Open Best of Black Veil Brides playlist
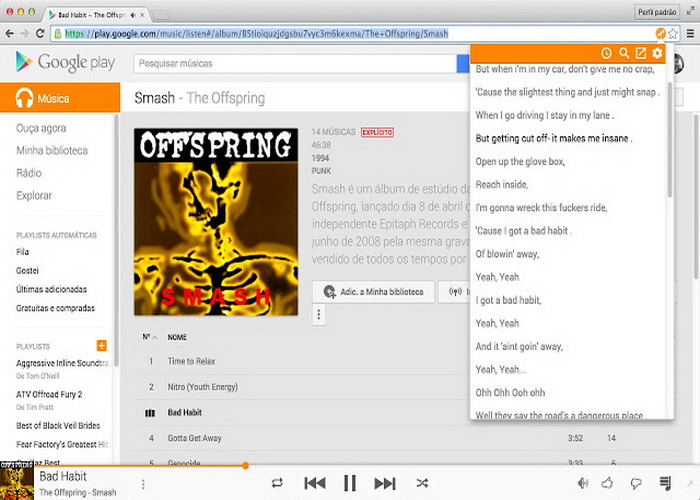 coord(58,425)
